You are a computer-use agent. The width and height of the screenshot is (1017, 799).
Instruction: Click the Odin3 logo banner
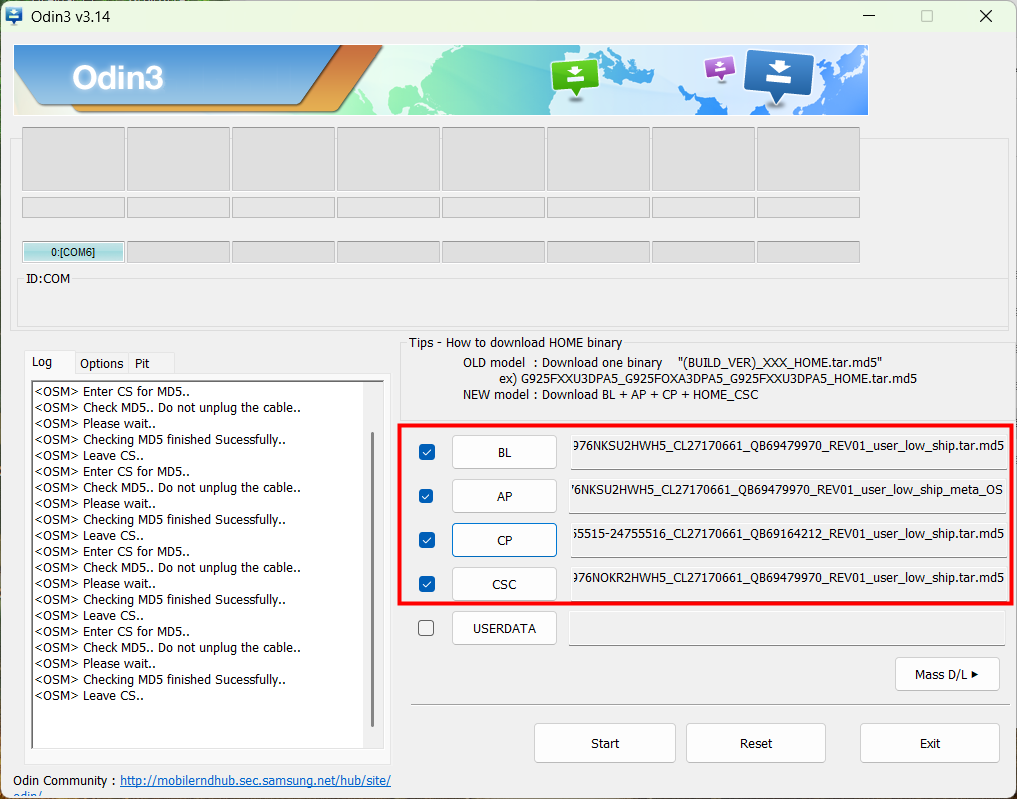(441, 80)
